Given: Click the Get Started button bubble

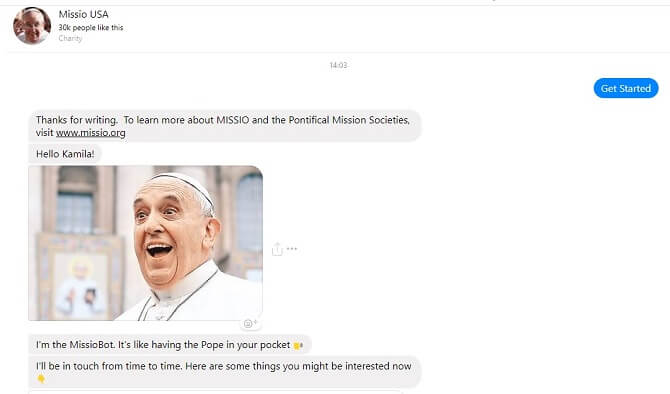Looking at the screenshot, I should coord(626,88).
